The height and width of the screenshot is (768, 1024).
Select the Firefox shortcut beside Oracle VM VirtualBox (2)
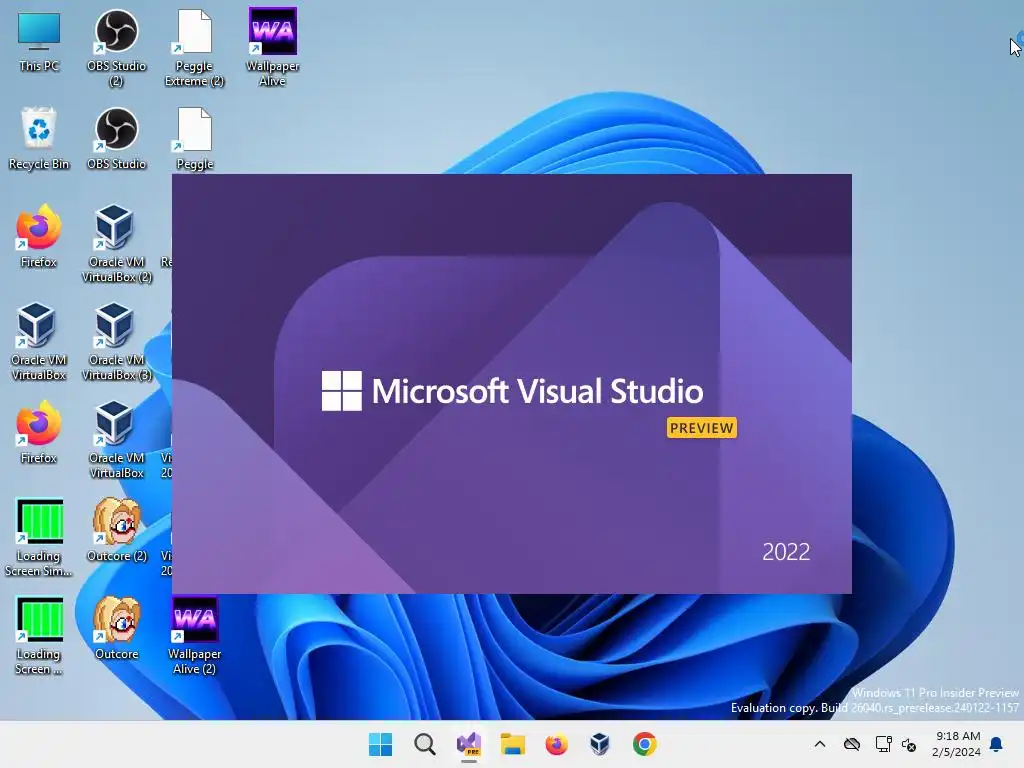pos(39,236)
